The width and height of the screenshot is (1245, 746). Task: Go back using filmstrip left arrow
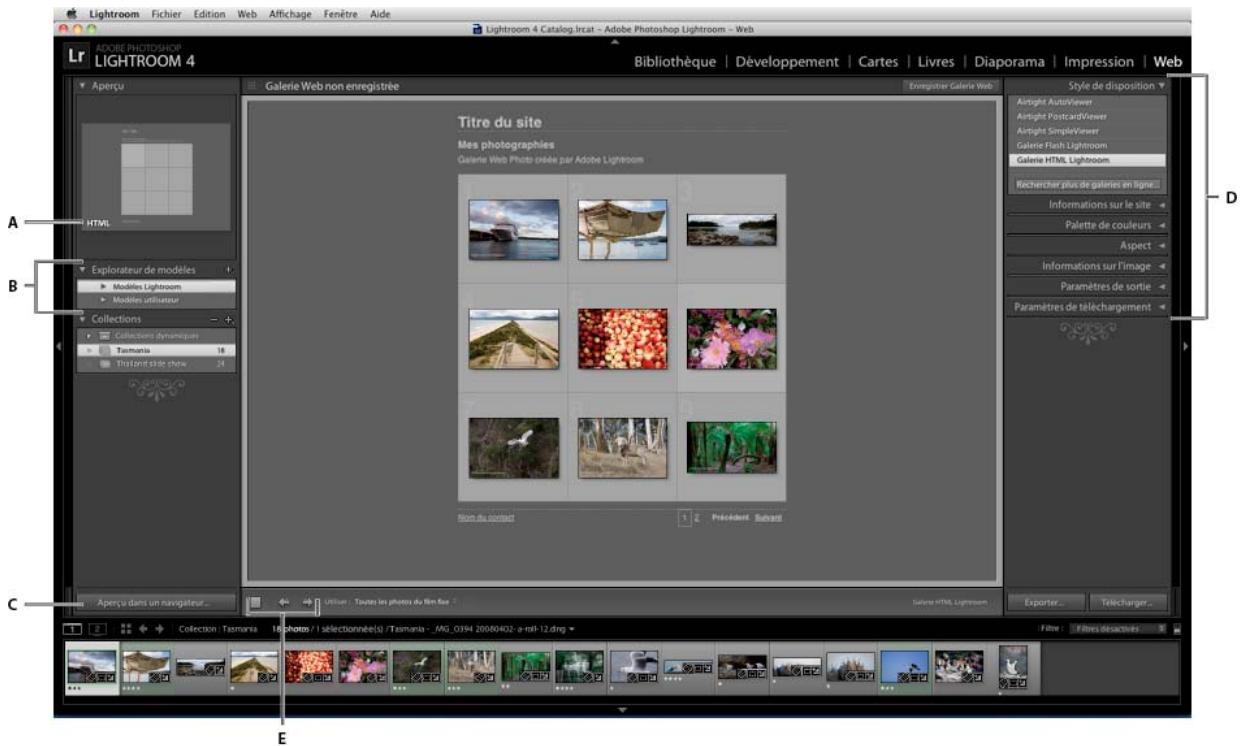143,629
